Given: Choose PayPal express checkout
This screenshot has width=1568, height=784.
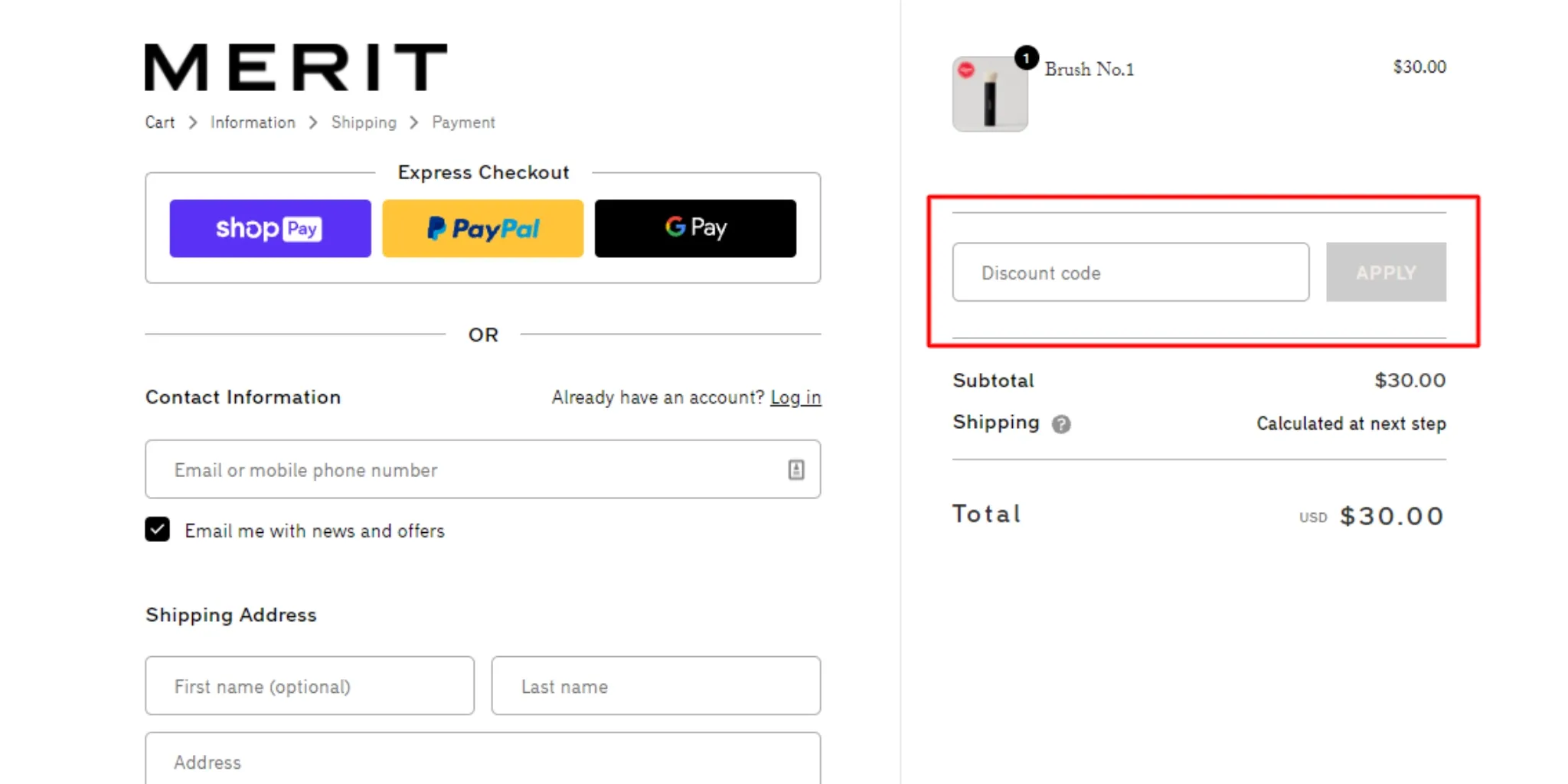Looking at the screenshot, I should click(x=483, y=228).
